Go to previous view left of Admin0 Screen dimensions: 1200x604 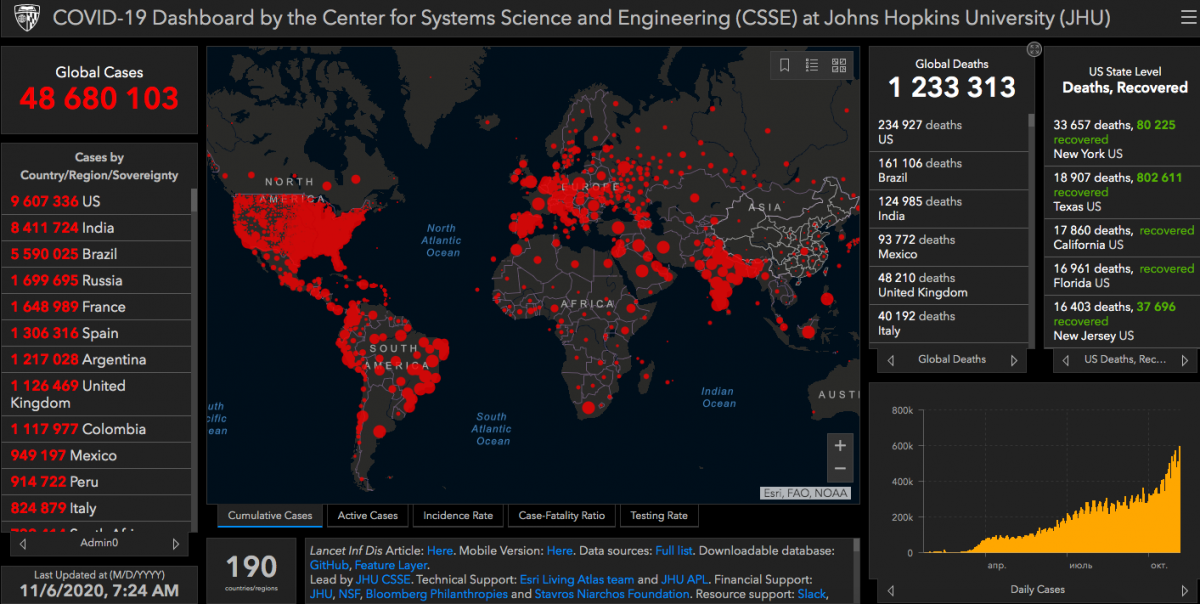click(x=23, y=544)
